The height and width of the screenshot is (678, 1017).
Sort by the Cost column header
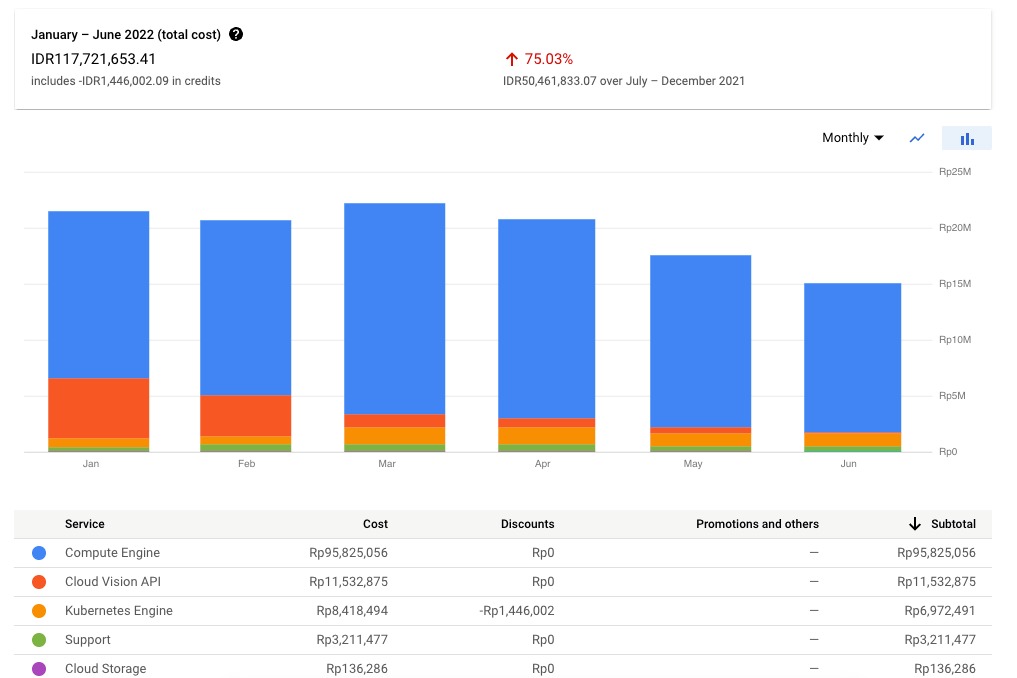pyautogui.click(x=375, y=524)
